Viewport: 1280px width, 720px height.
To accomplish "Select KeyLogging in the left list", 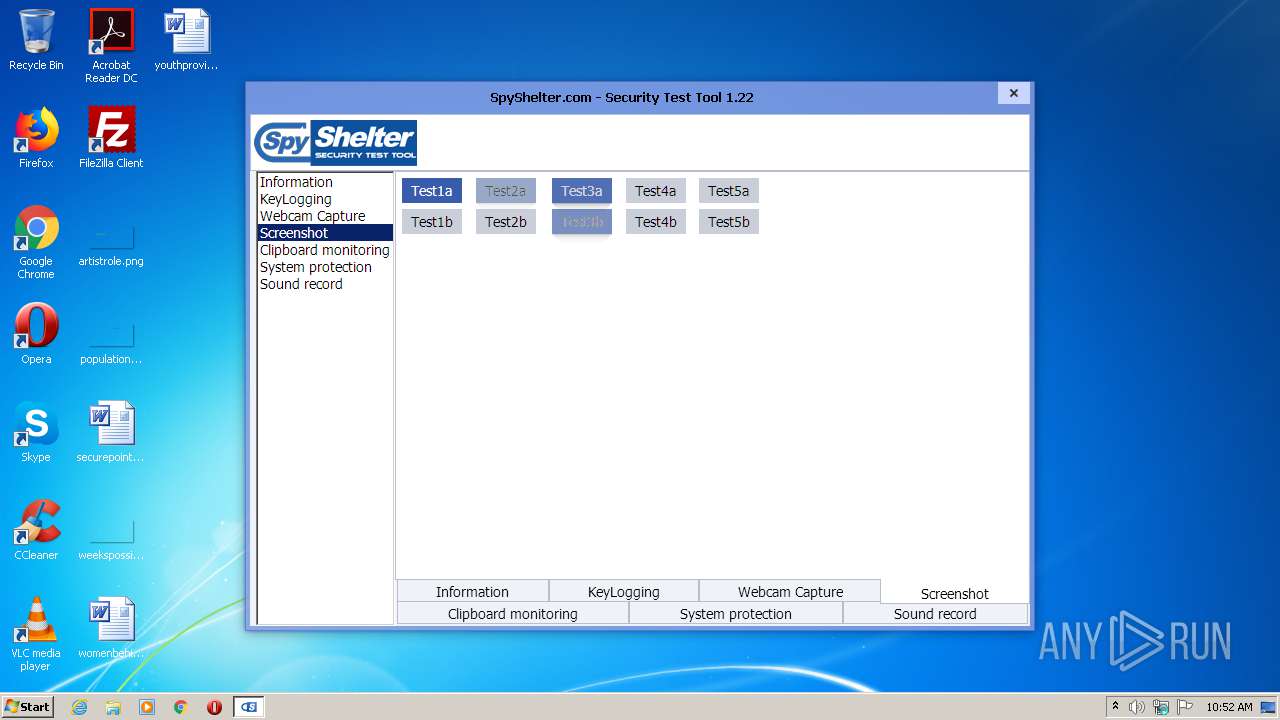I will coord(325,199).
